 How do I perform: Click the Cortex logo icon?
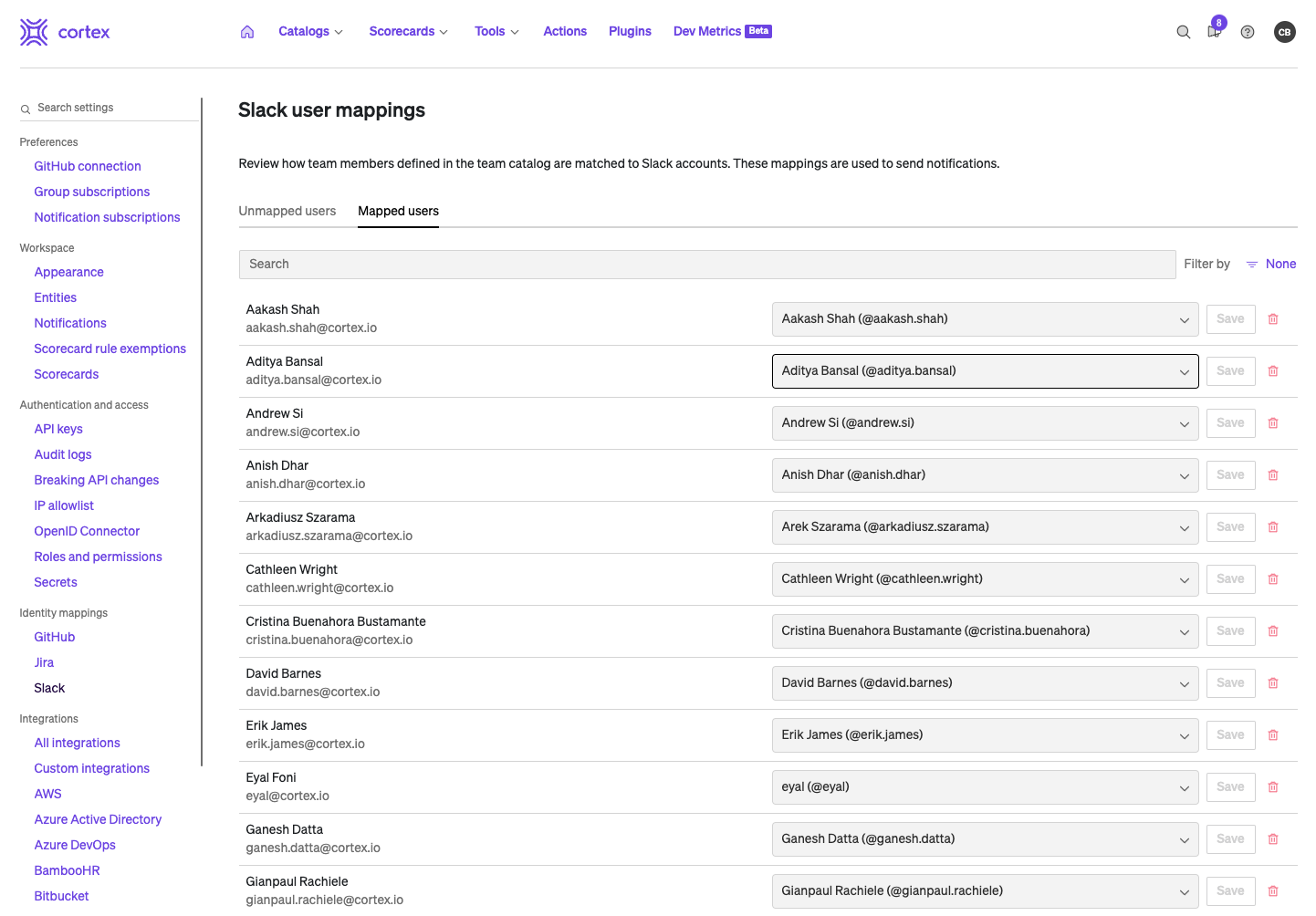point(34,32)
